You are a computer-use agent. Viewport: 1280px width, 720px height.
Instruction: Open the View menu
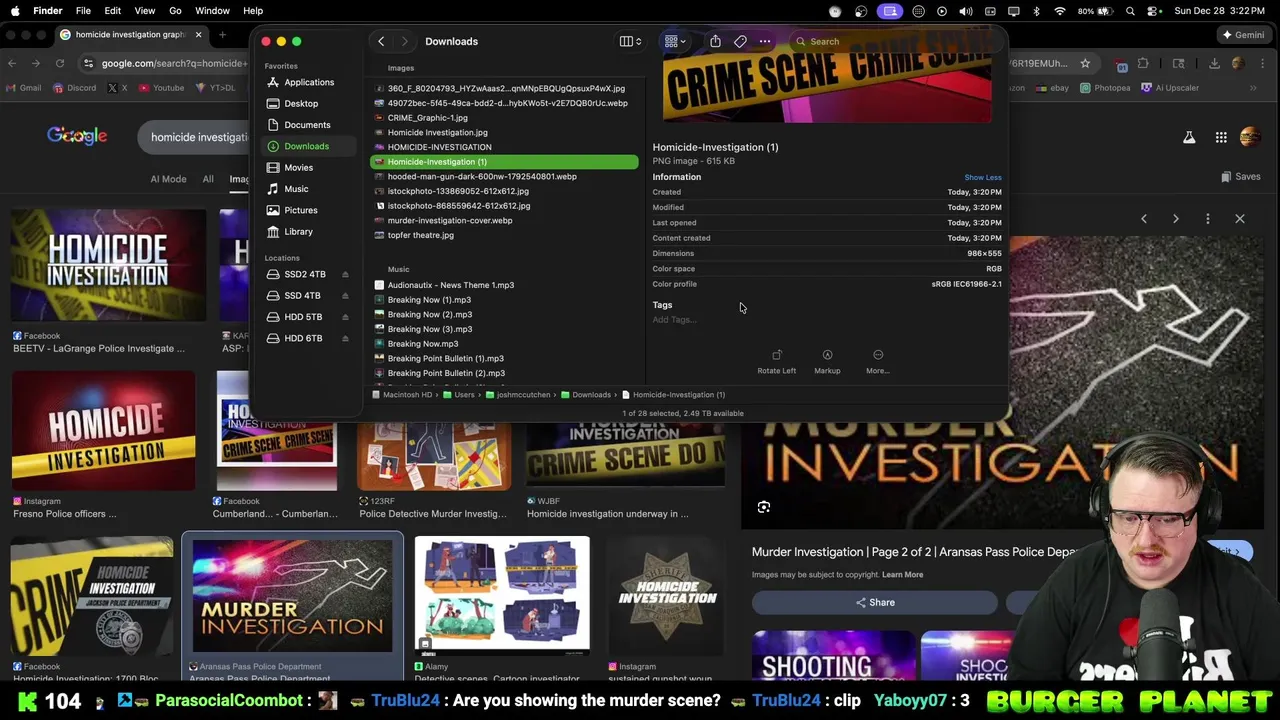tap(144, 11)
